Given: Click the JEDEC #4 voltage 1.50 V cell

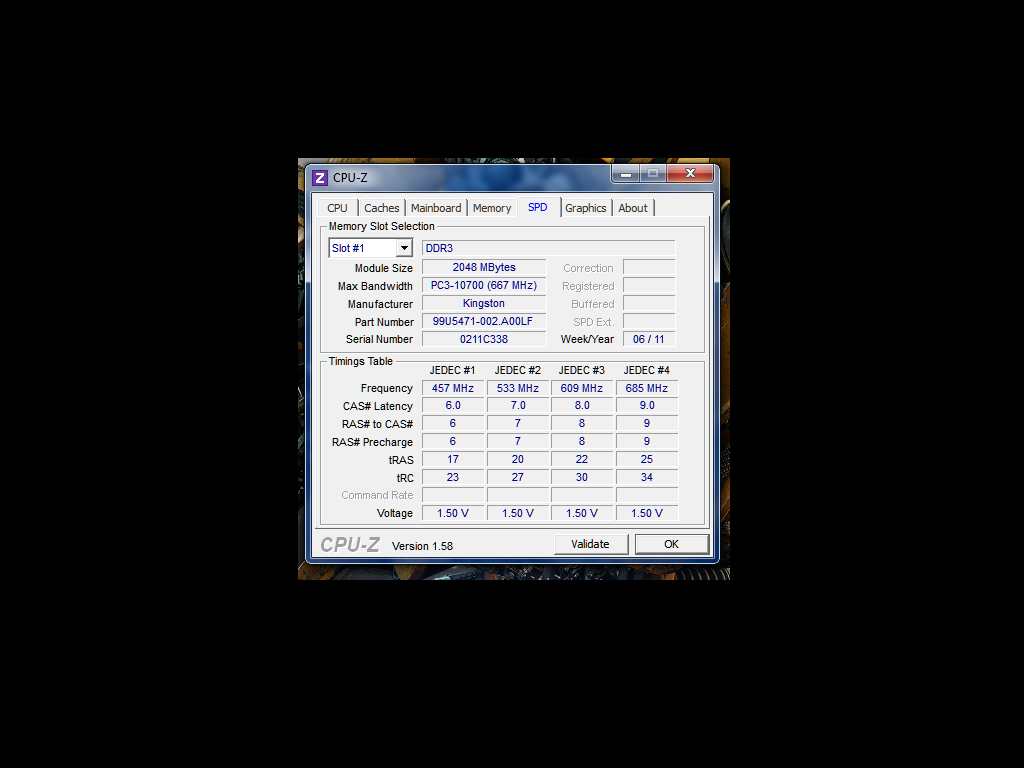Looking at the screenshot, I should point(647,513).
